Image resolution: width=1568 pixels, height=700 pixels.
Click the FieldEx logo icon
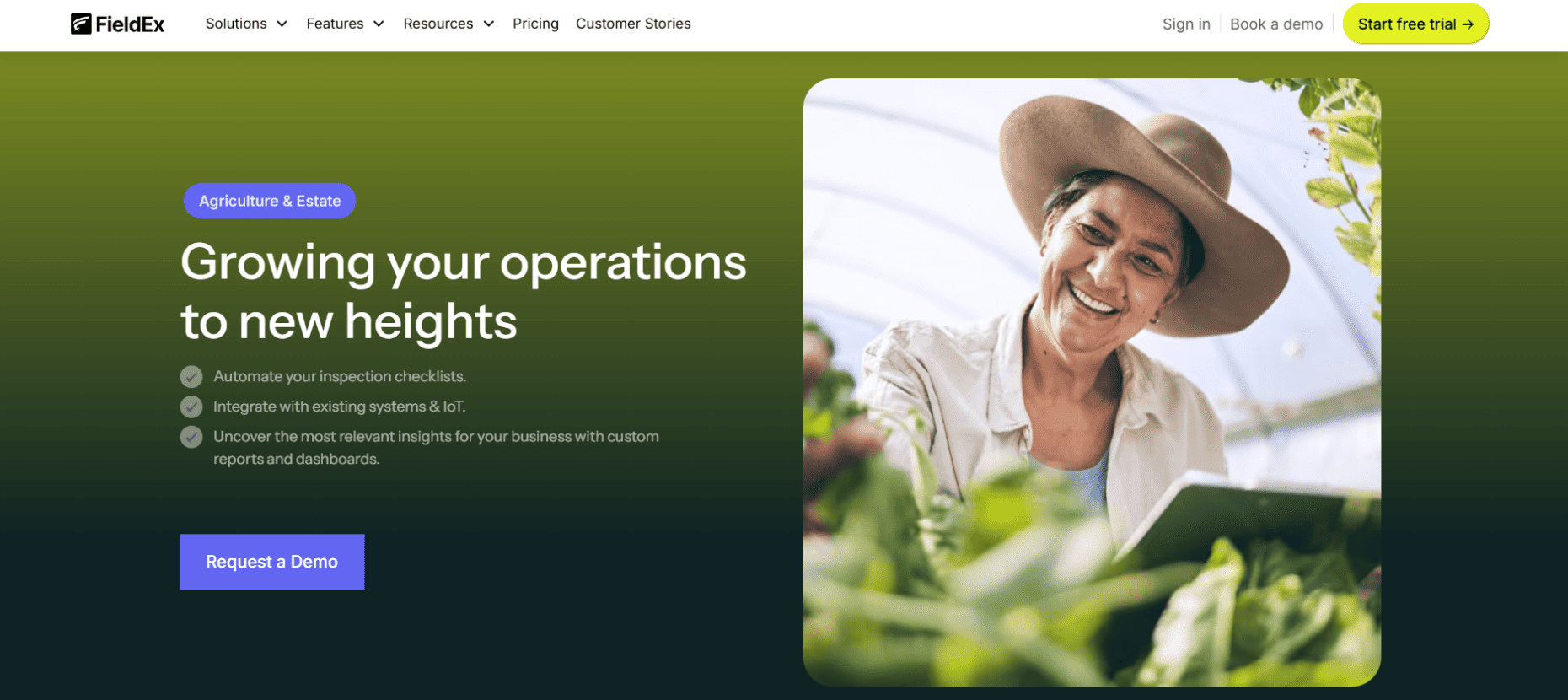pos(81,24)
